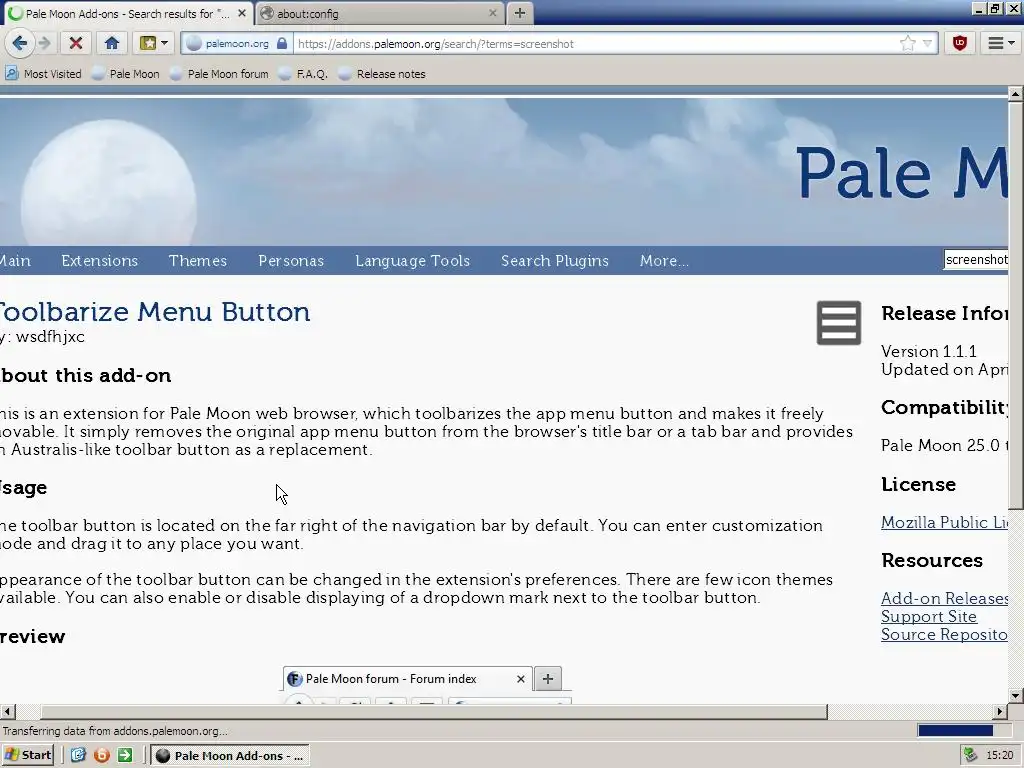Open the Release notes bookmark
1024x768 pixels.
coord(382,74)
